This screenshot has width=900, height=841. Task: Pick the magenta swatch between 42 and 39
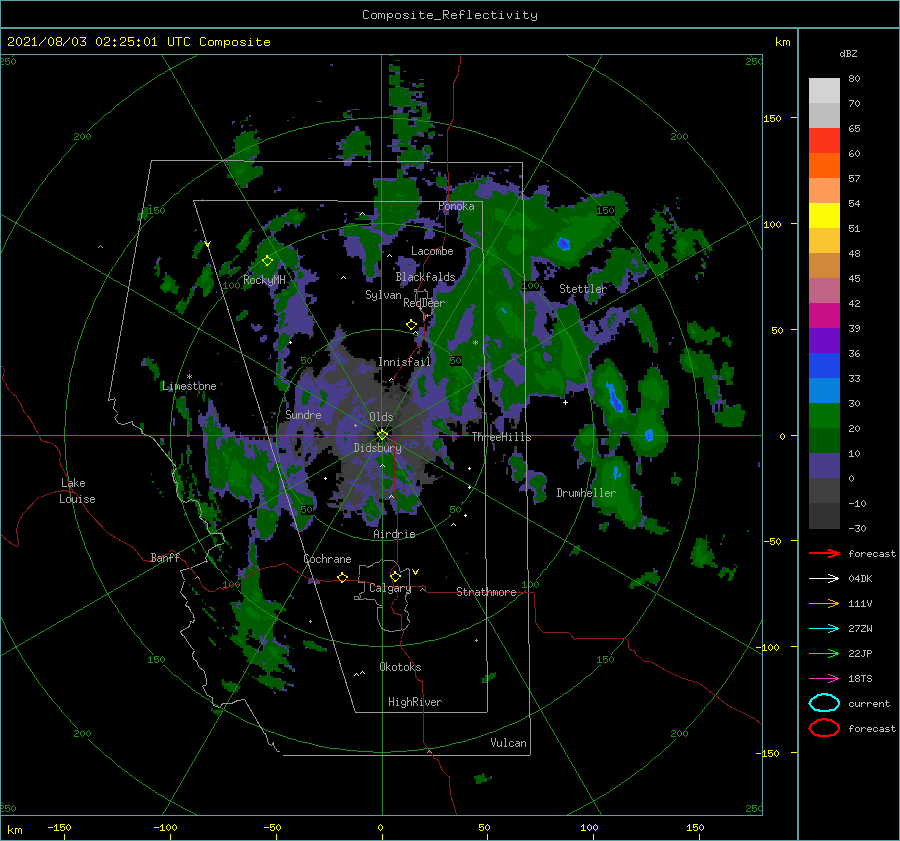[x=824, y=316]
